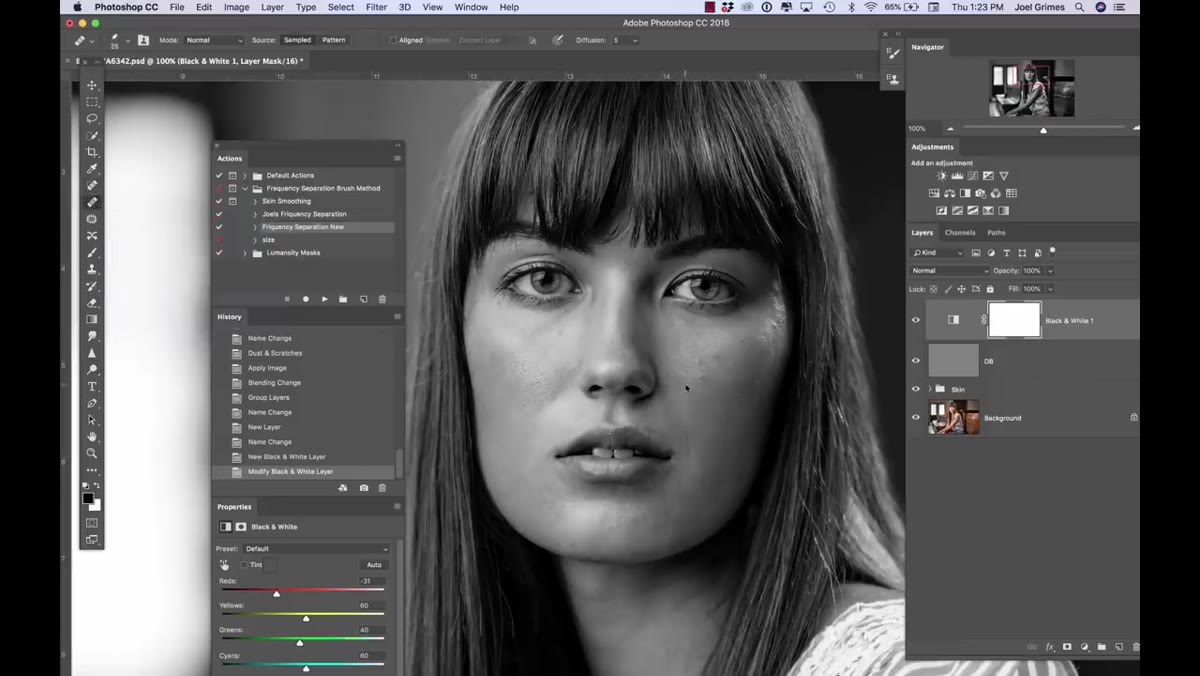The image size is (1200, 676).
Task: Create new set folder icon in Actions
Action: pos(343,299)
